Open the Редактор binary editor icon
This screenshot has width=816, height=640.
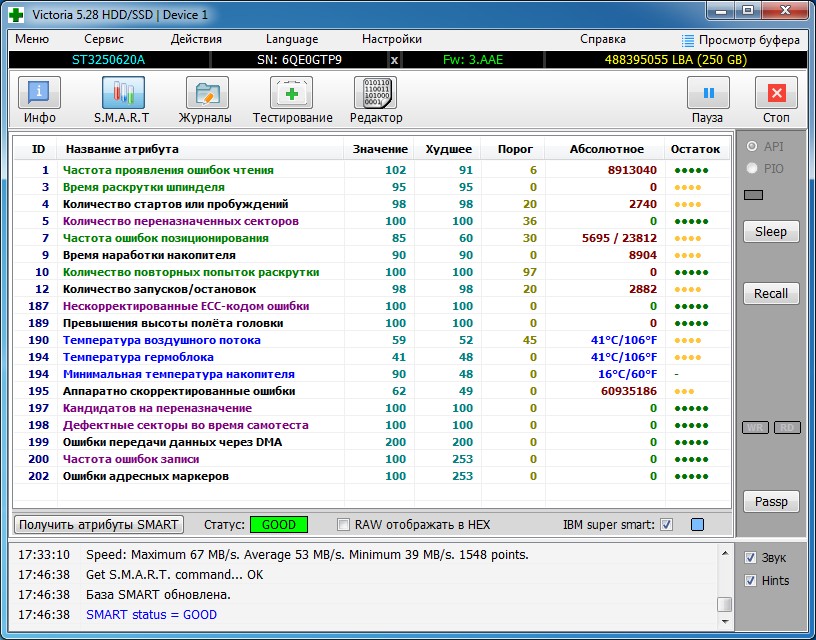375,93
